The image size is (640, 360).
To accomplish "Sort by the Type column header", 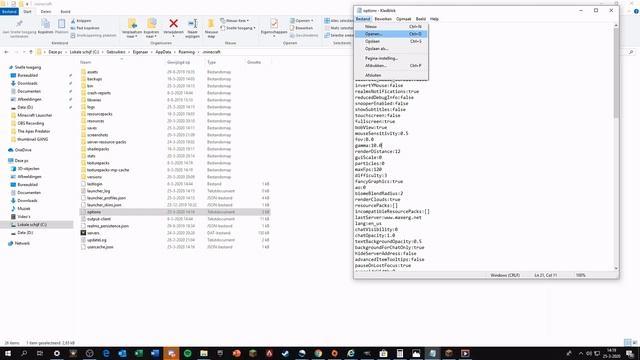I will tap(211, 62).
